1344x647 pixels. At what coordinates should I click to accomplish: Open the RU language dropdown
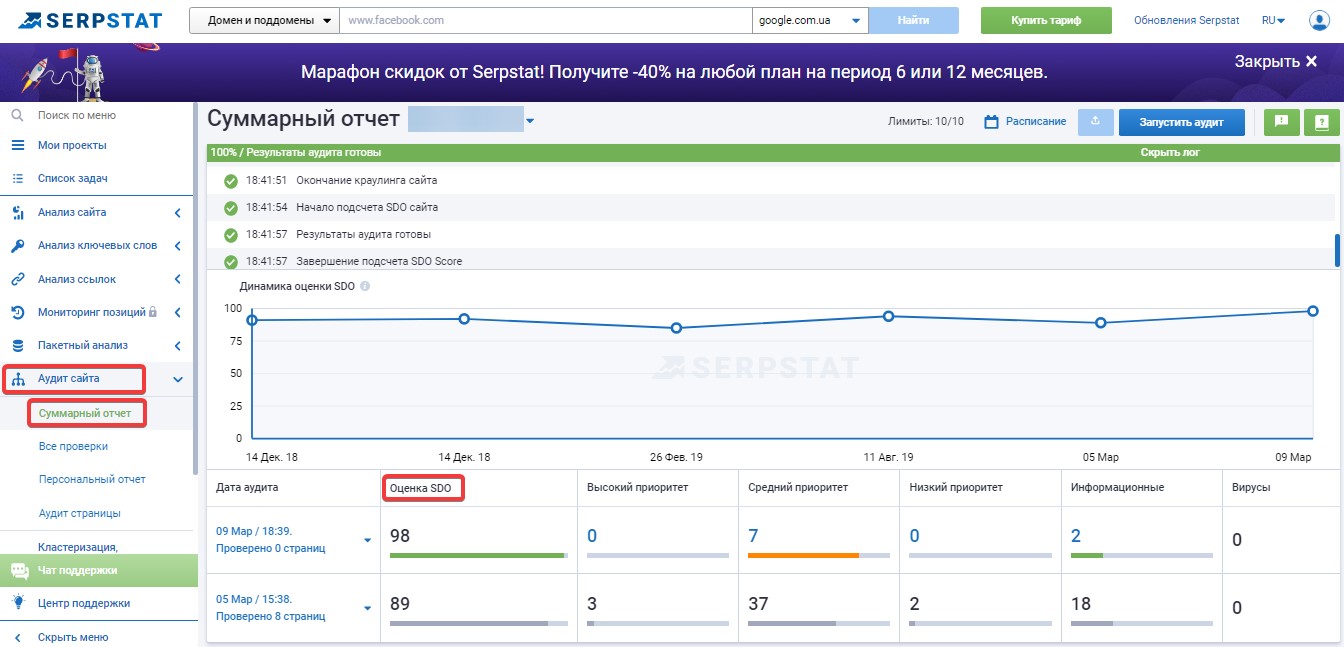pyautogui.click(x=1273, y=20)
